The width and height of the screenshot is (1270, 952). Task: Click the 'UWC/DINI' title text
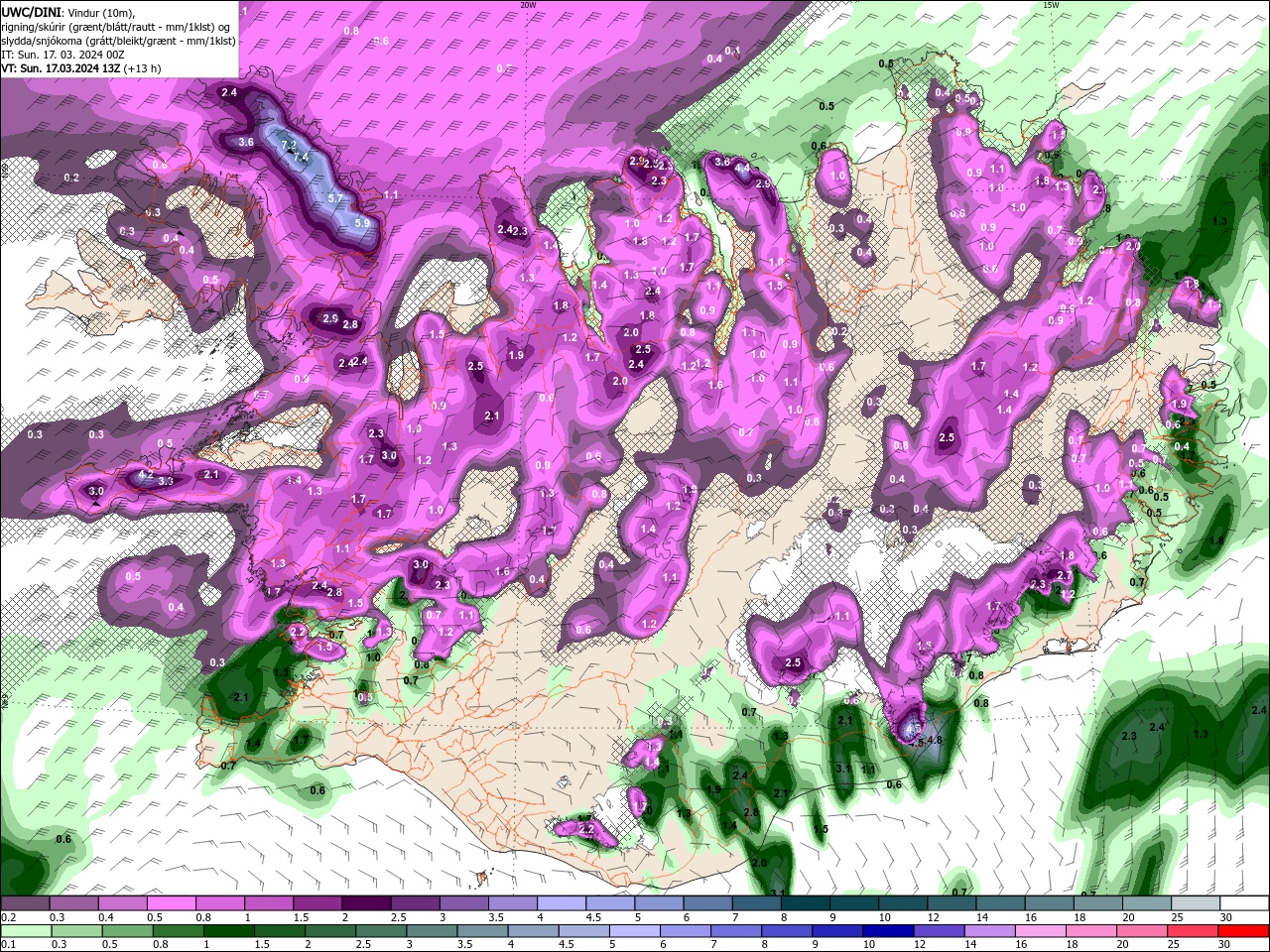coord(32,11)
